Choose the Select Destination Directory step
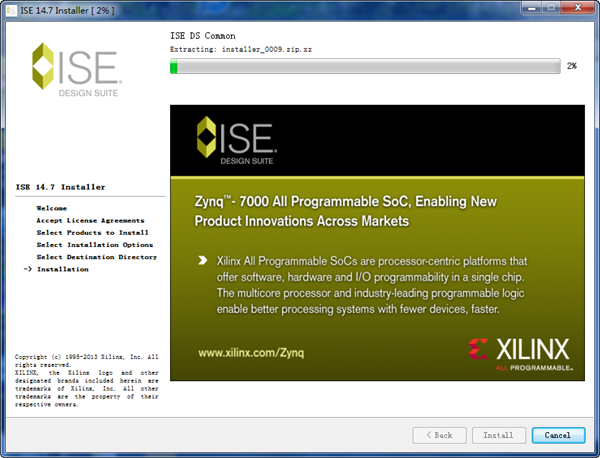This screenshot has width=600, height=458. (x=96, y=257)
